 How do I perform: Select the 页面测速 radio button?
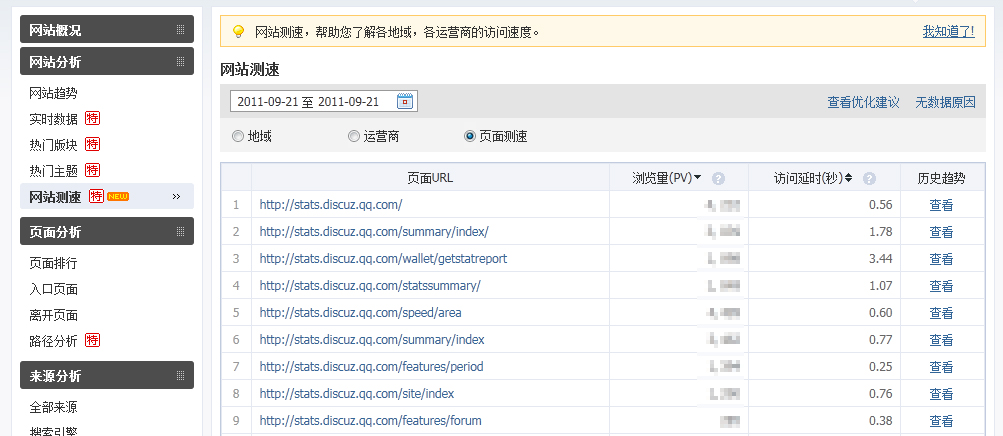tap(470, 136)
